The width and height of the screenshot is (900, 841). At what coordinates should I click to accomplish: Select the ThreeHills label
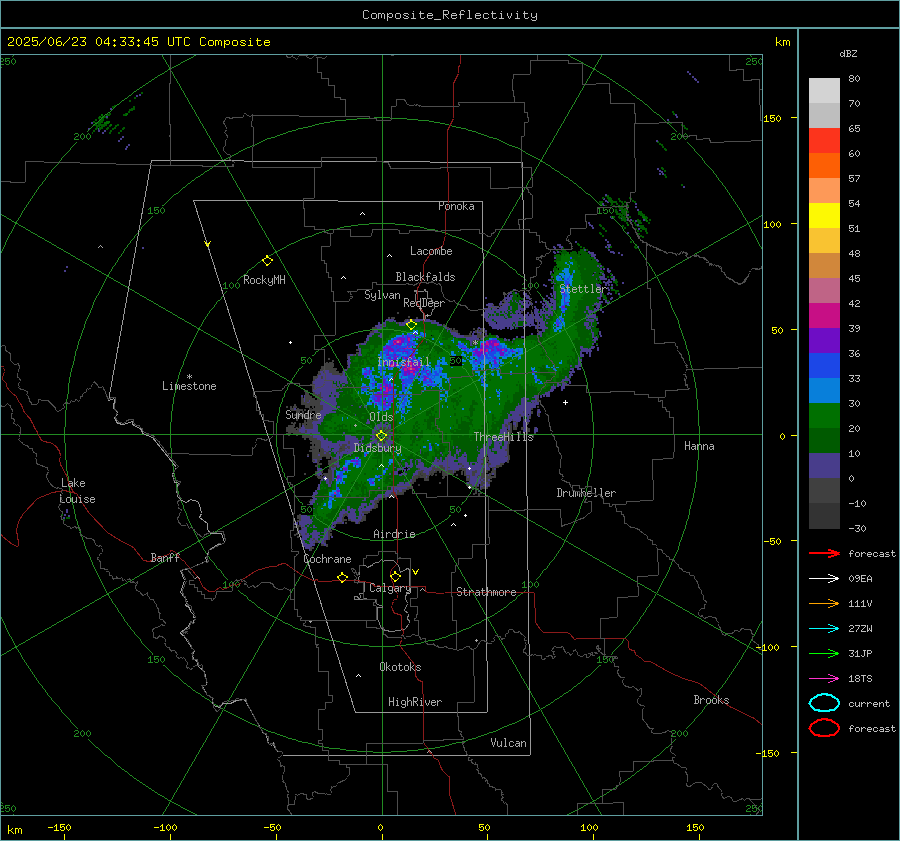tap(503, 437)
